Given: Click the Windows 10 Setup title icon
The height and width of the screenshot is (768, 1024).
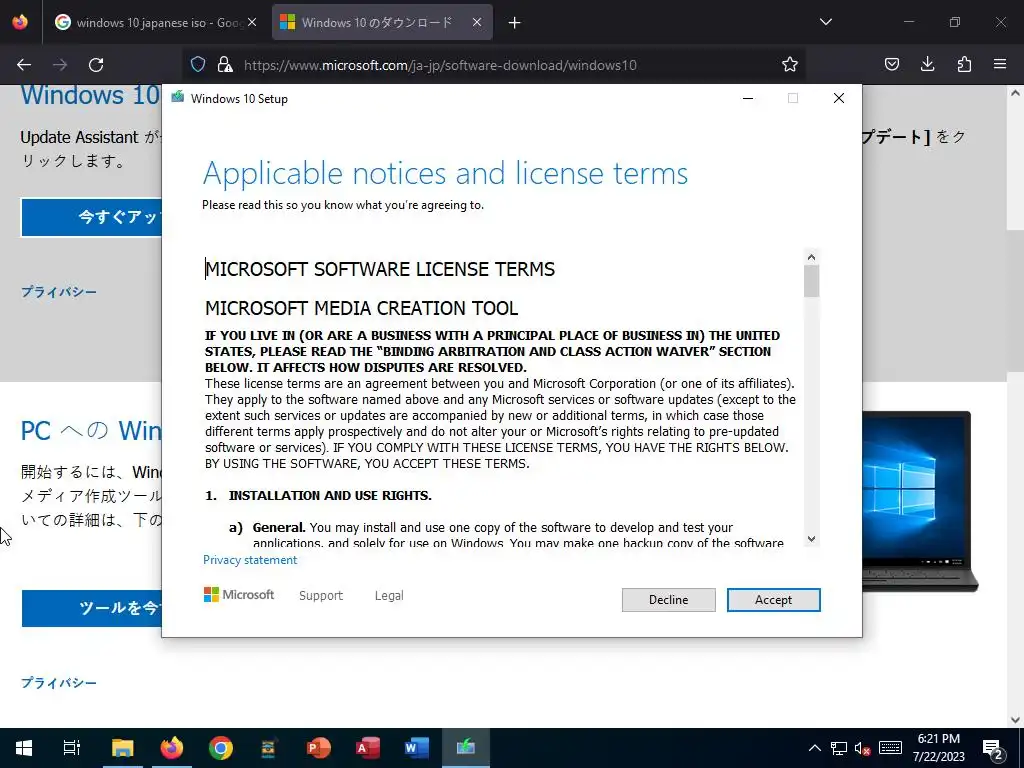Looking at the screenshot, I should pos(177,98).
